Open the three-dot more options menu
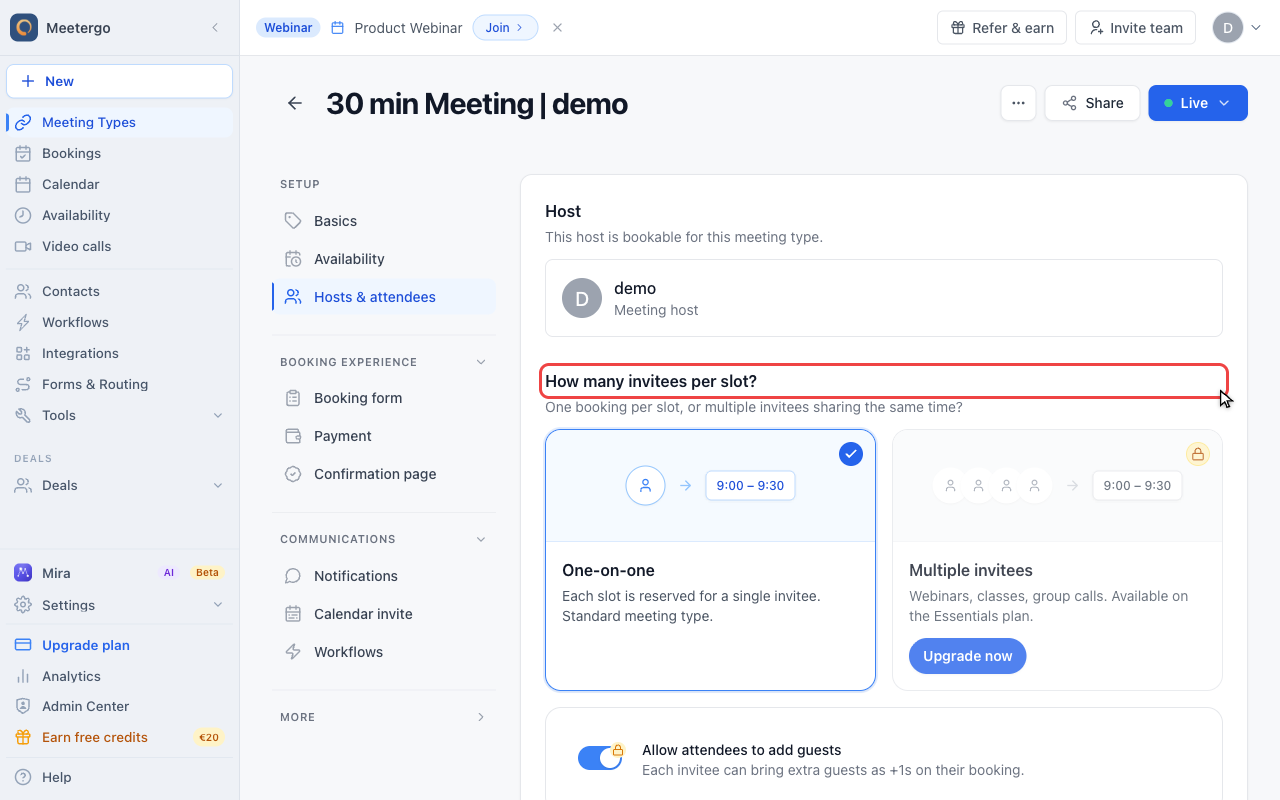This screenshot has height=800, width=1280. pos(1018,103)
